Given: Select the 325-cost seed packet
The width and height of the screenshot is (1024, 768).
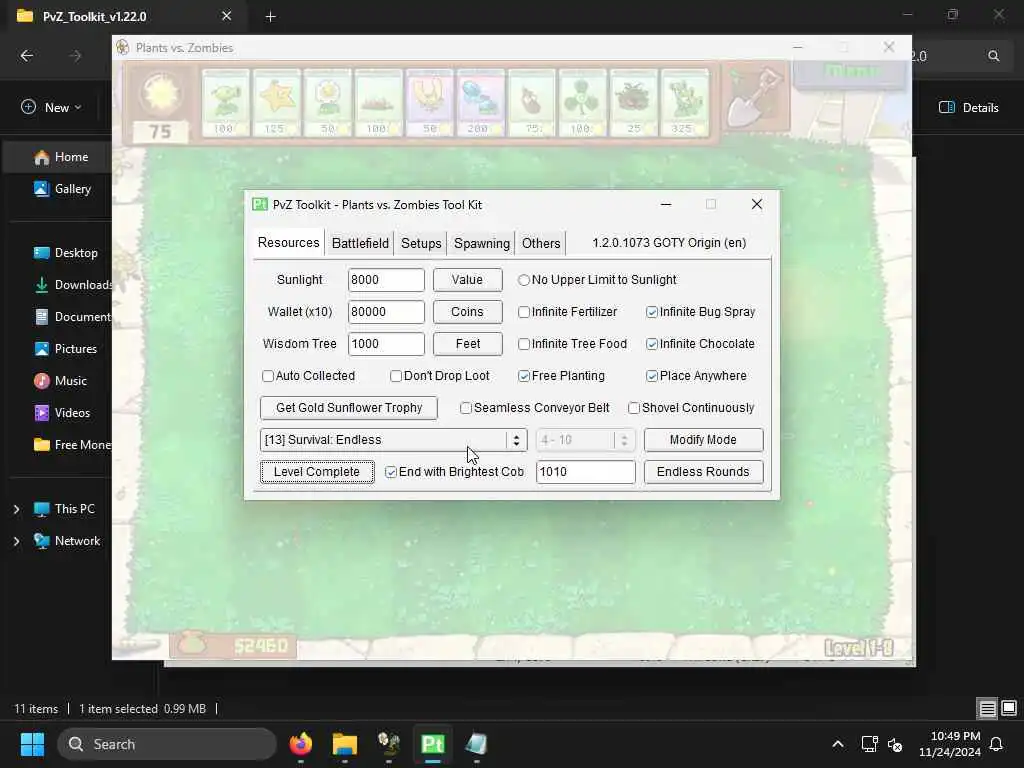Looking at the screenshot, I should [x=684, y=103].
